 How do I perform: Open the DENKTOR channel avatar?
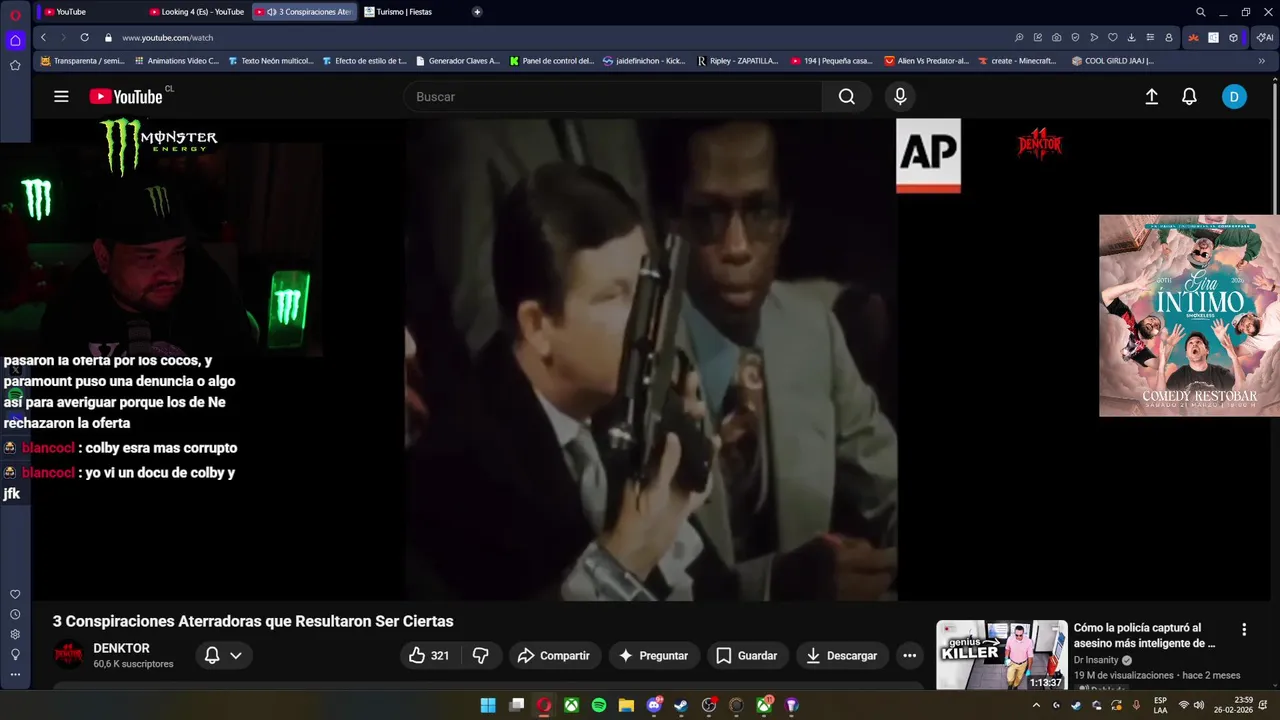tap(69, 655)
